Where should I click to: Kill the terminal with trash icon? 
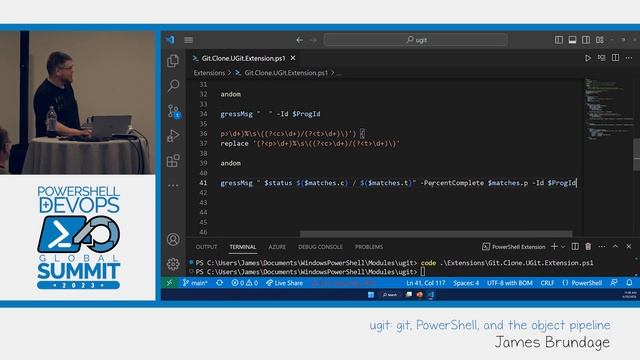(x=588, y=247)
